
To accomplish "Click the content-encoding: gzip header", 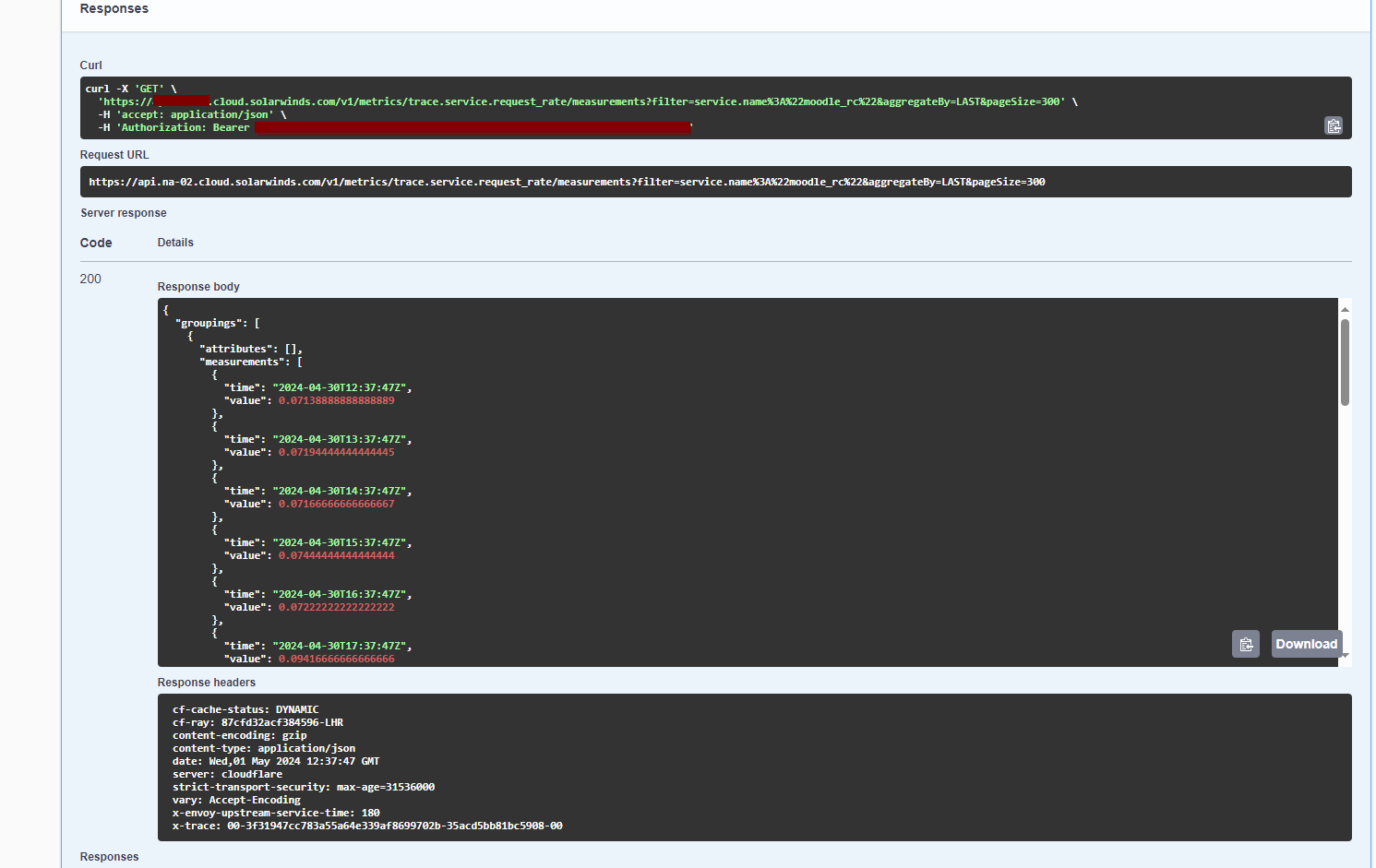I will (239, 735).
